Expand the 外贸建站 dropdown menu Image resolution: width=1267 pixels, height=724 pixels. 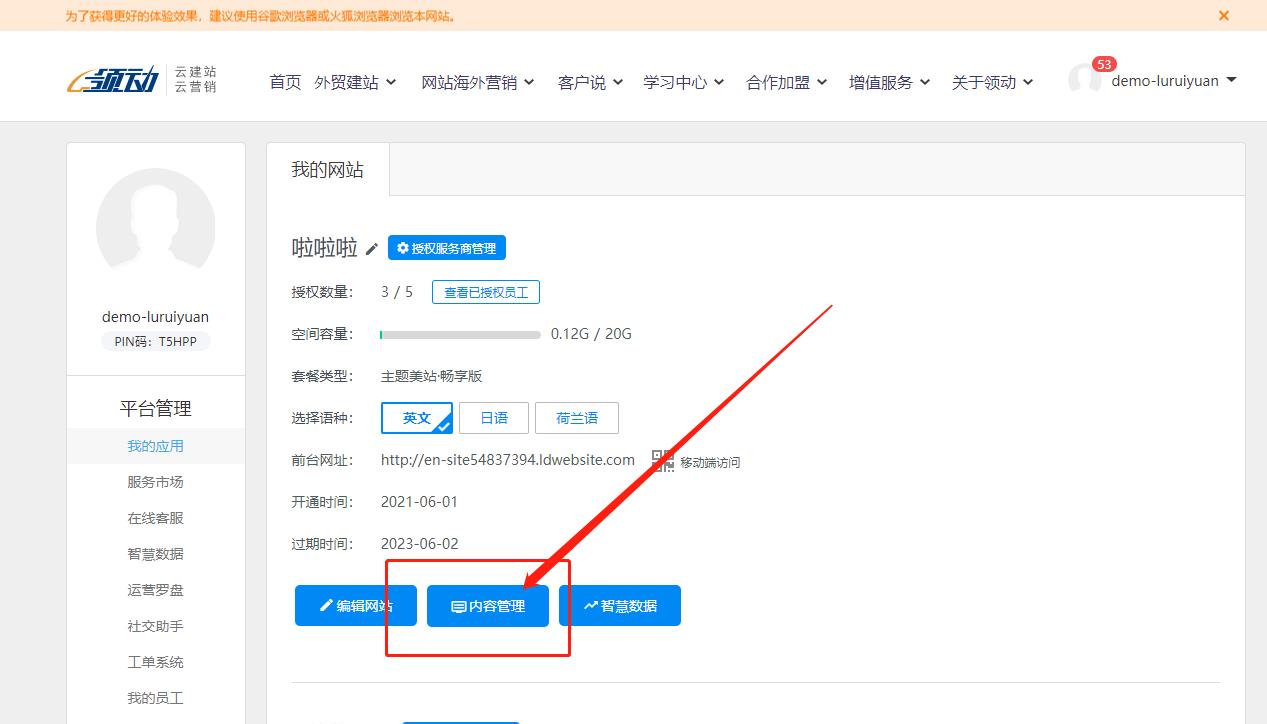point(355,82)
